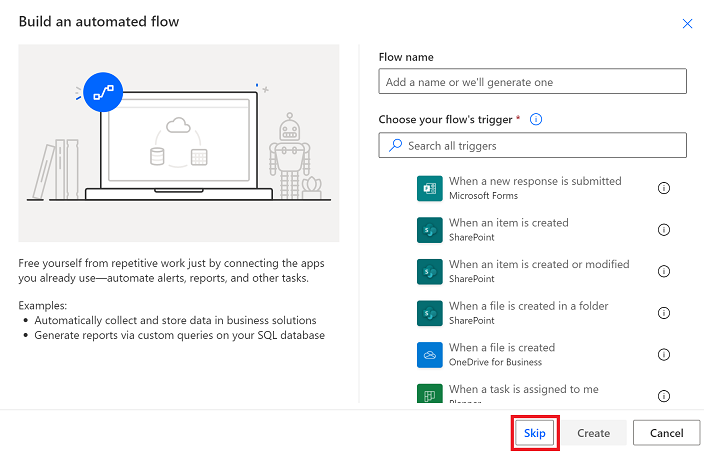
Task: Show info for file created in folder
Action: coord(664,313)
